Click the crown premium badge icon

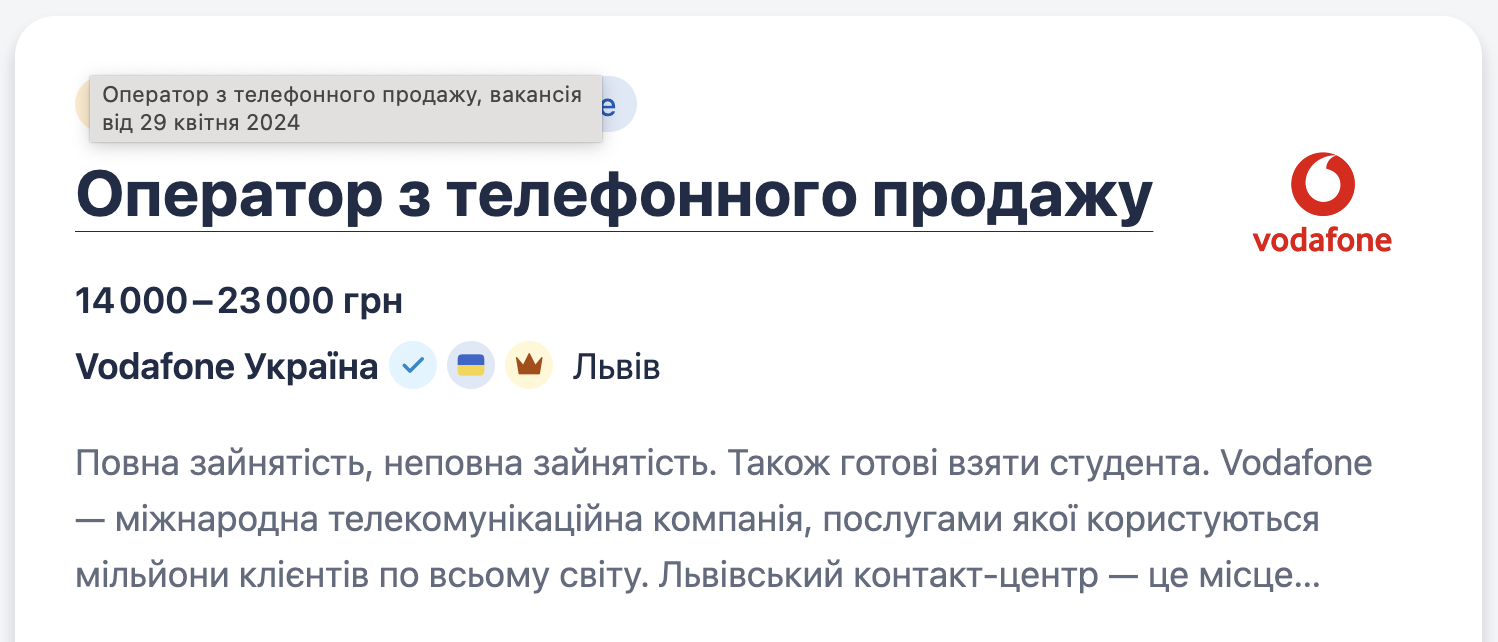pyautogui.click(x=528, y=366)
